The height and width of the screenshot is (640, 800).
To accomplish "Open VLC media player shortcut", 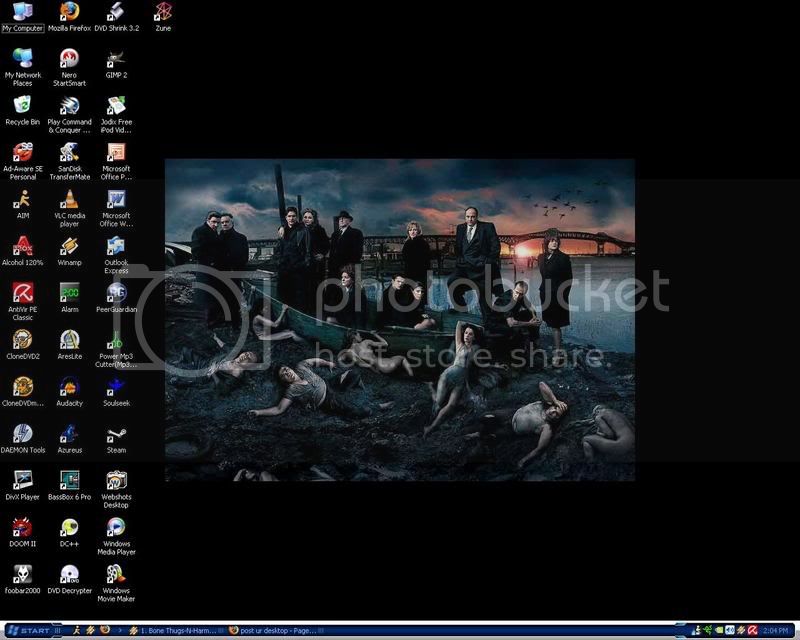I will tap(69, 208).
